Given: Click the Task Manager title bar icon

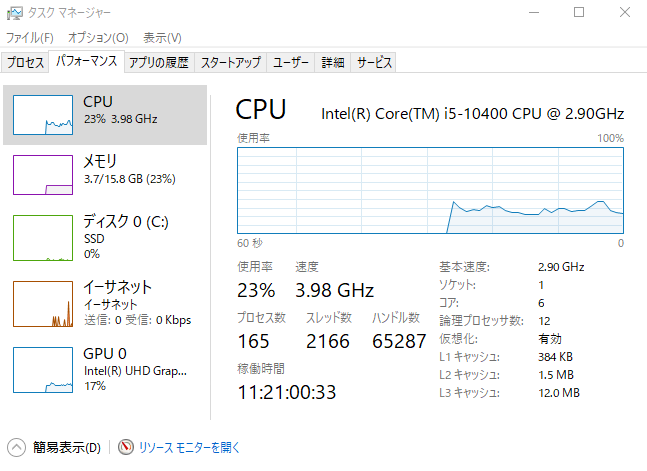Looking at the screenshot, I should tap(12, 13).
